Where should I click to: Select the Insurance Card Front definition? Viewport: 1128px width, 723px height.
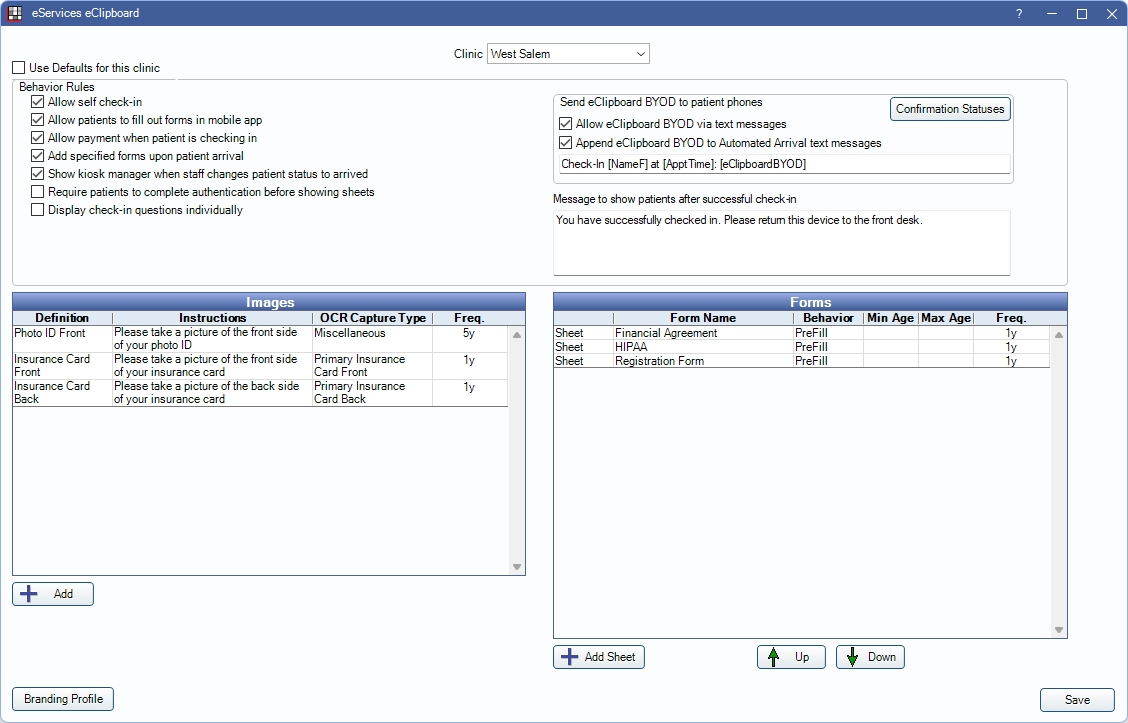coord(63,365)
